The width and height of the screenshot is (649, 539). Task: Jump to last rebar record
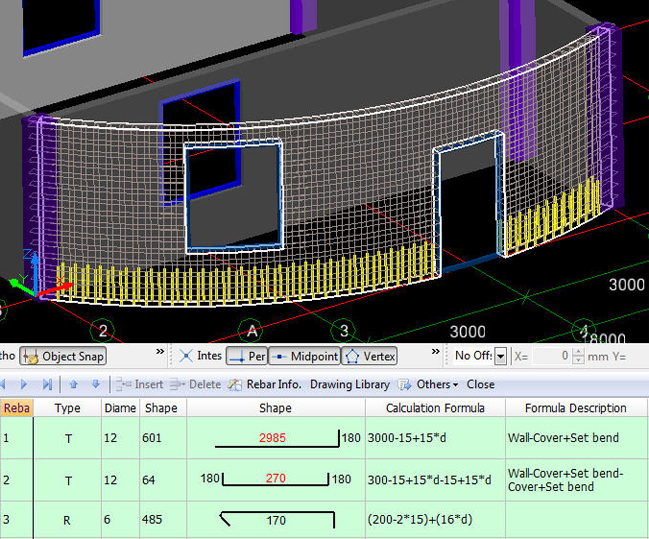point(47,384)
